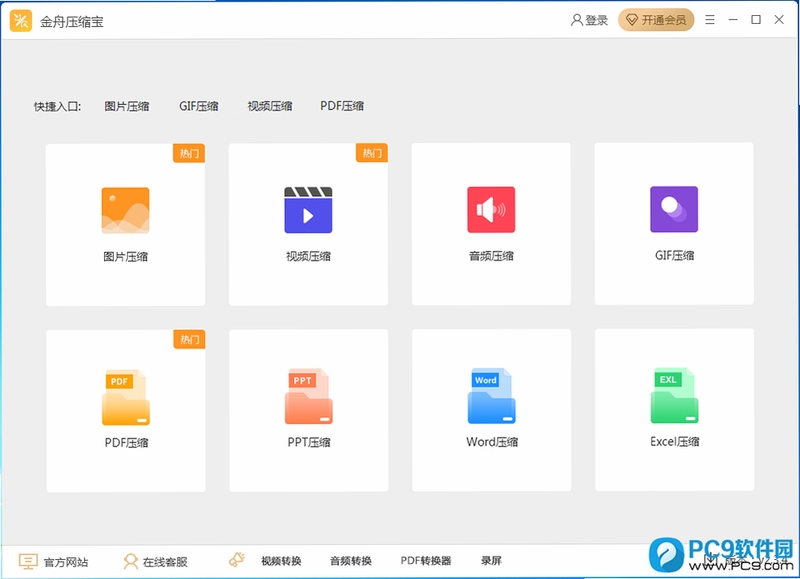The width and height of the screenshot is (800, 579).
Task: Click the PPT压缩 card label text
Action: click(x=309, y=442)
